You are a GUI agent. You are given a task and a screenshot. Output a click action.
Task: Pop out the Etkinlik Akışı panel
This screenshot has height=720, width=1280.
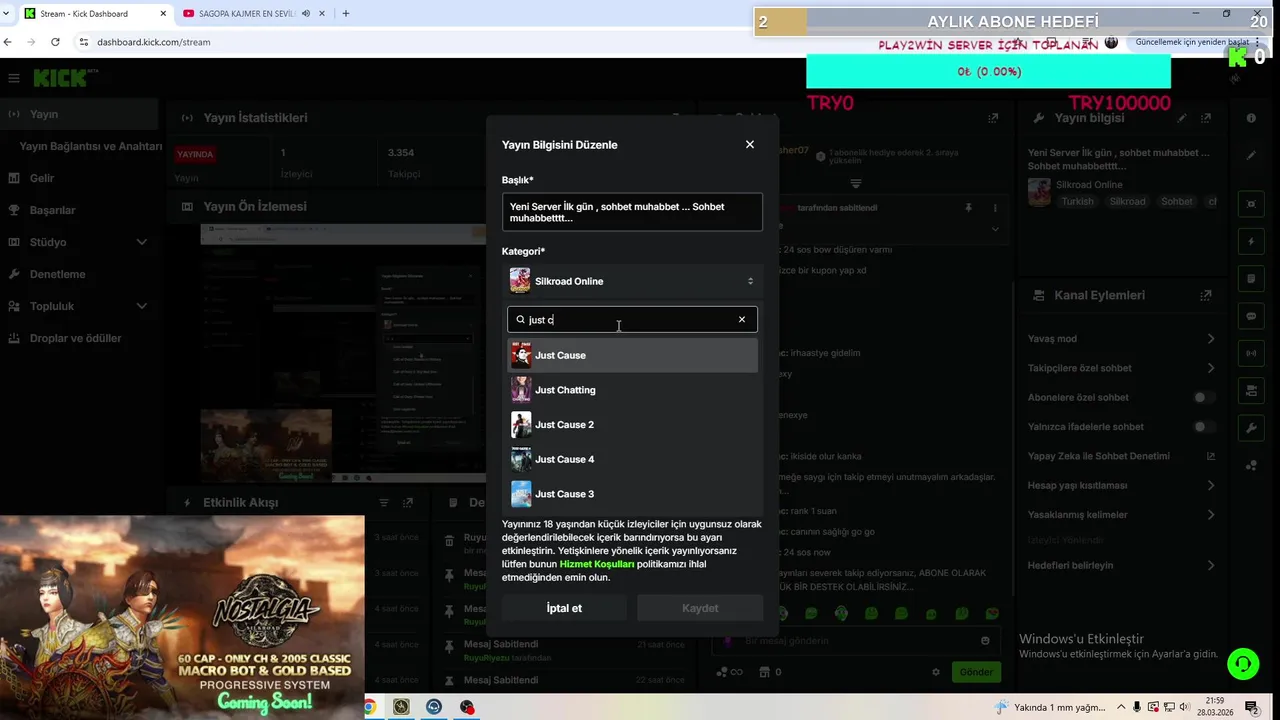(408, 502)
